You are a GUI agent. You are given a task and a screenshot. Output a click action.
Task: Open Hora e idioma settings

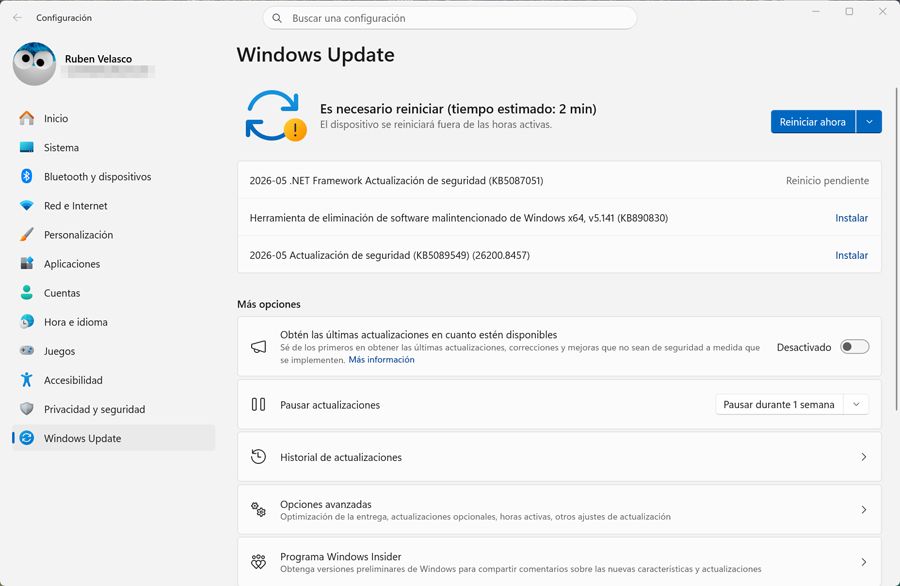pyautogui.click(x=114, y=322)
